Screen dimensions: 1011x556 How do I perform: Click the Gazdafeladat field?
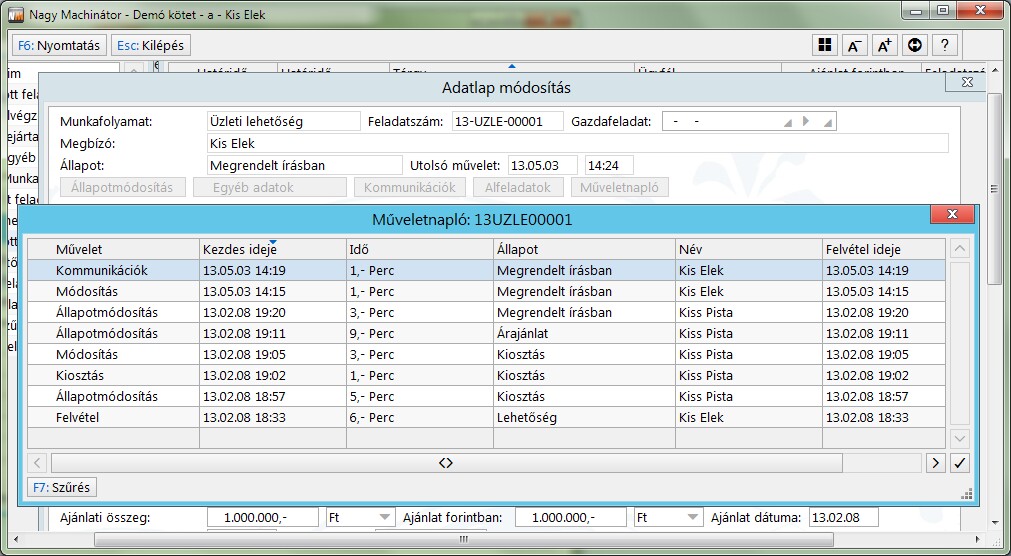tap(749, 121)
